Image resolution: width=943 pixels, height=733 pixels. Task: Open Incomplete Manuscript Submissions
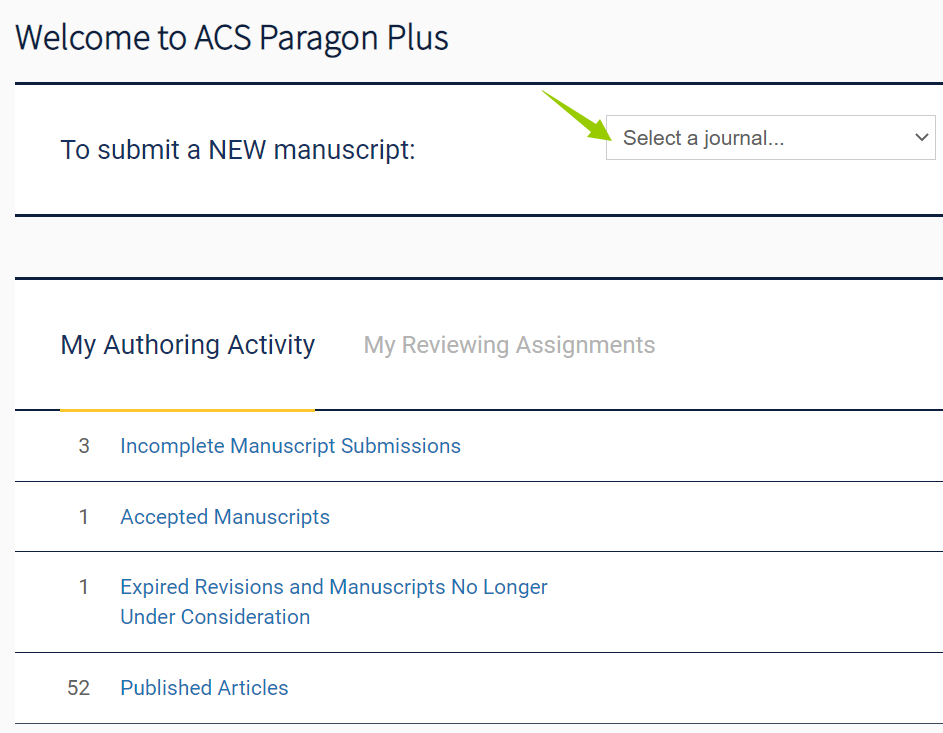[x=290, y=446]
